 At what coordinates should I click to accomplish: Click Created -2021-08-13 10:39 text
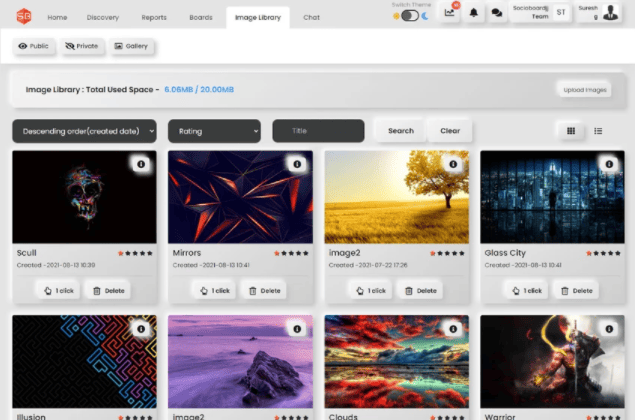coord(56,265)
